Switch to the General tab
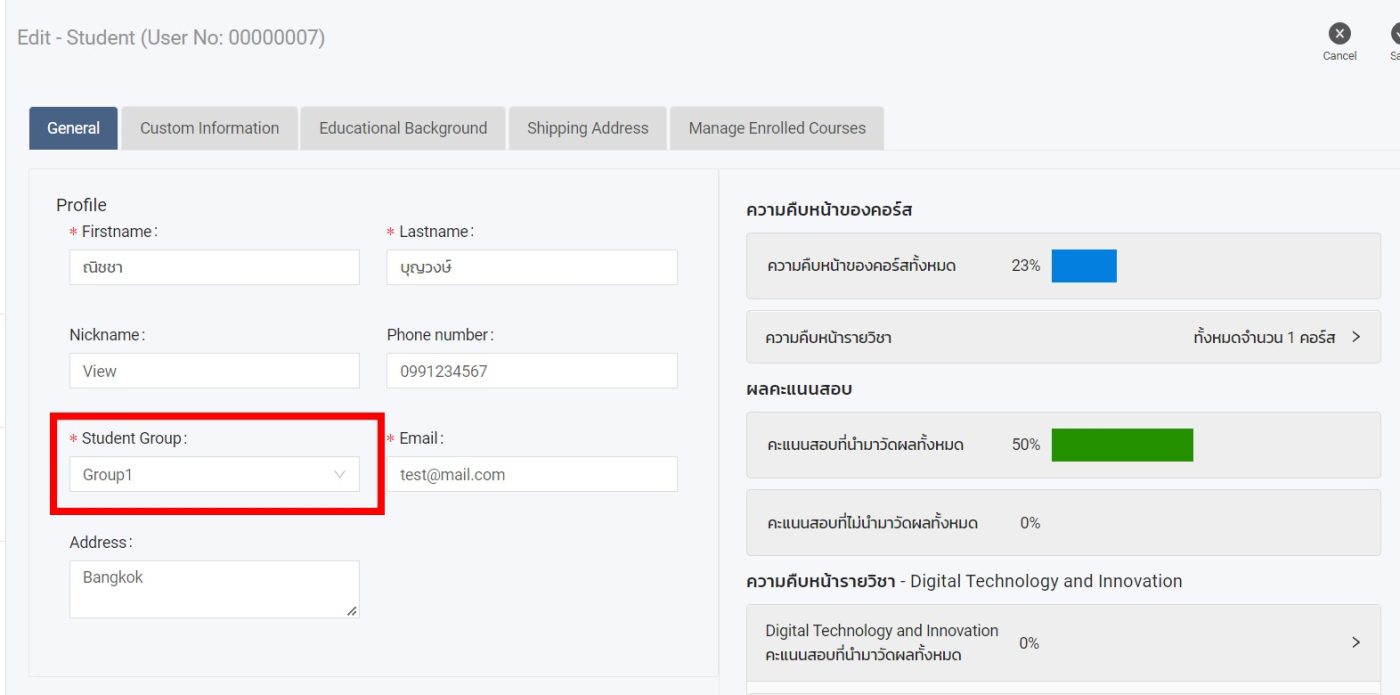Viewport: 1400px width, 695px height. pyautogui.click(x=73, y=128)
